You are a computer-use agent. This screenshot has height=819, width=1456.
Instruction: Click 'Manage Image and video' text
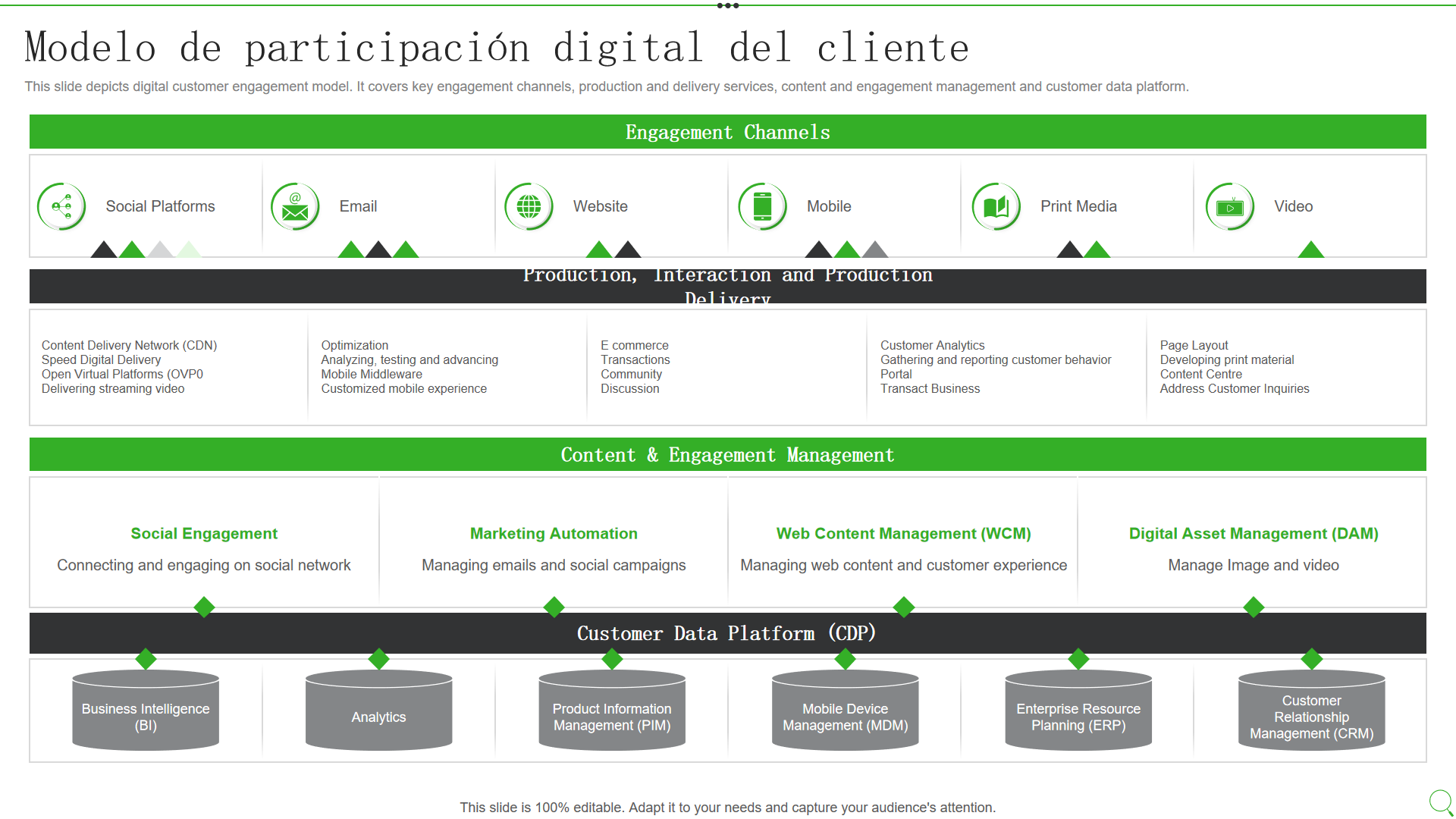click(x=1254, y=565)
